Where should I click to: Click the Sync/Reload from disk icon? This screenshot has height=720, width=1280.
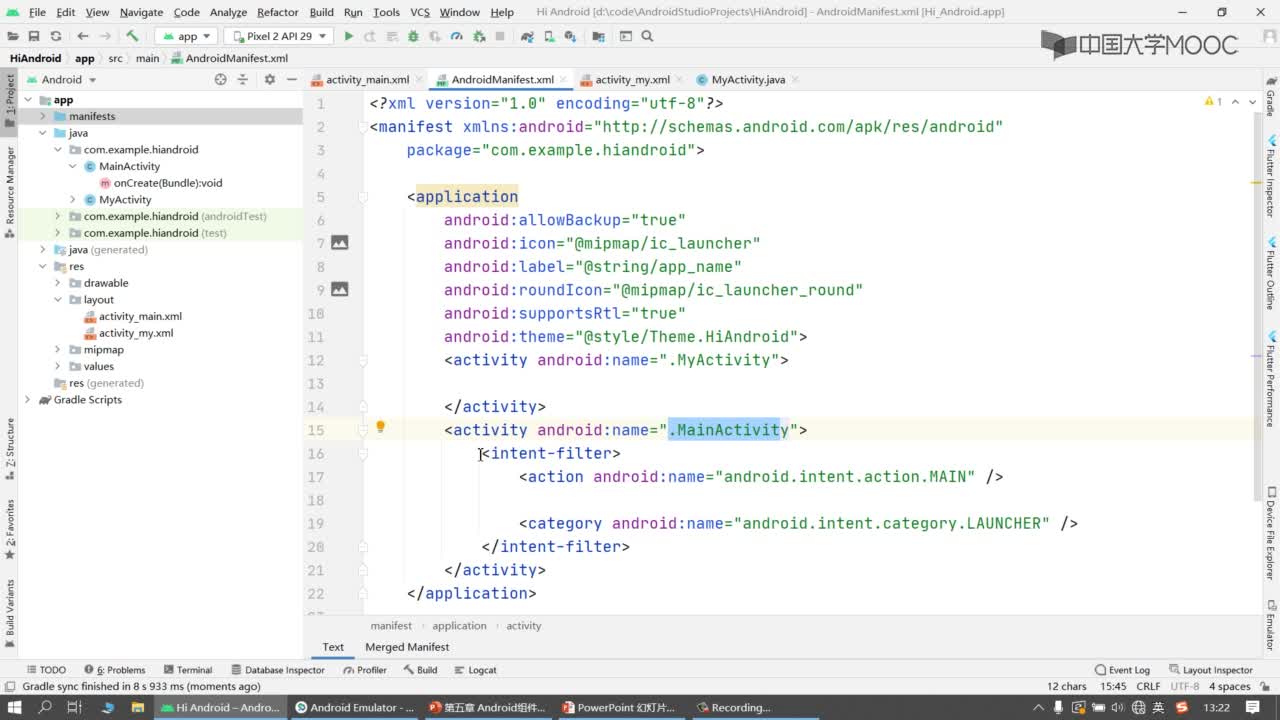coord(55,36)
